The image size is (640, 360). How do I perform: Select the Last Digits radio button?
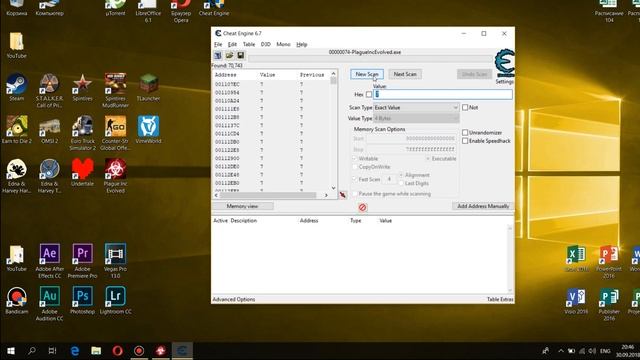[401, 183]
